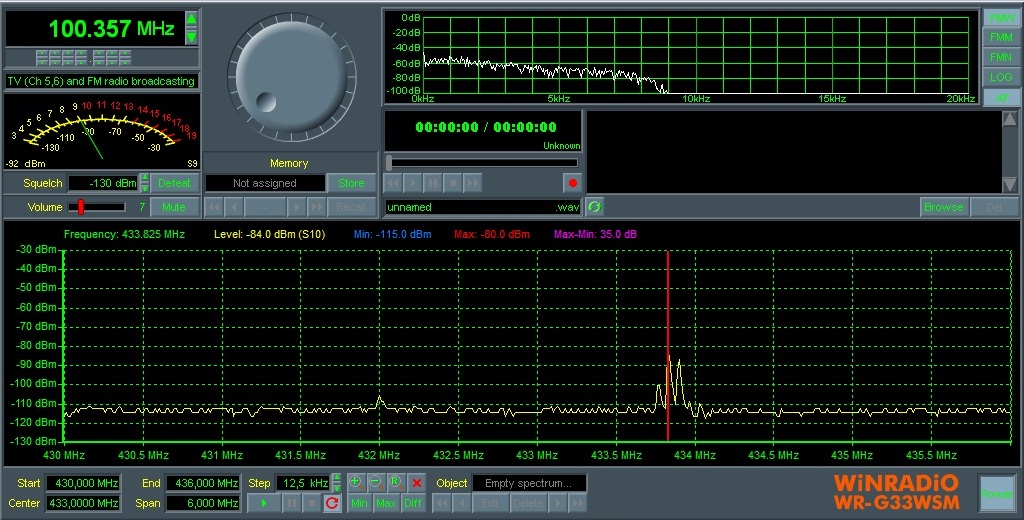Select FMN demodulation mode

point(1000,57)
